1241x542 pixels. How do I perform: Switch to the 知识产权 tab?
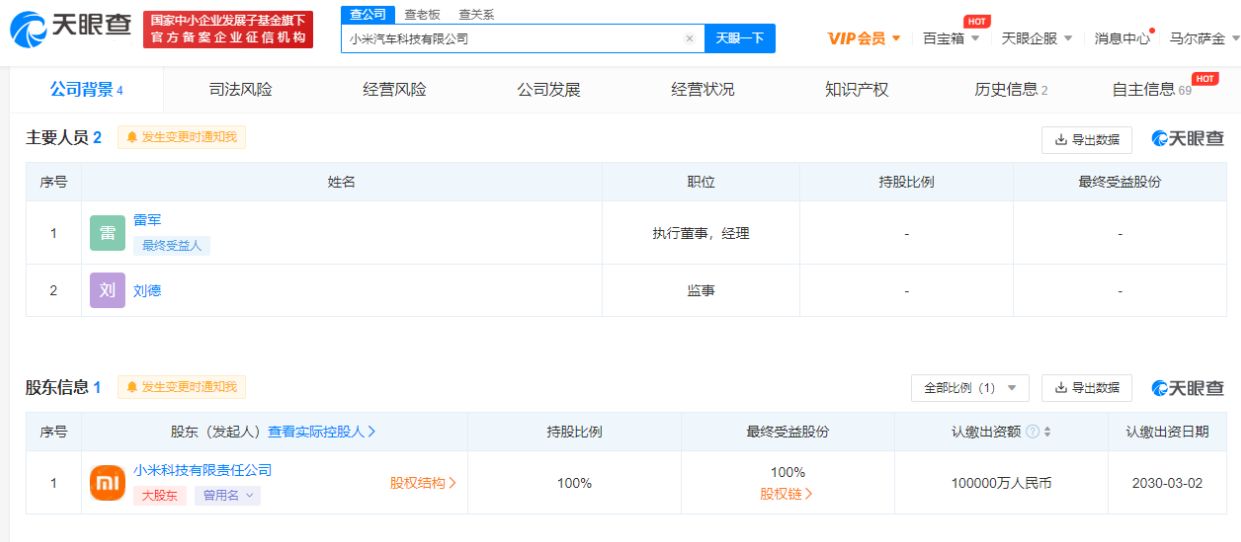[856, 90]
